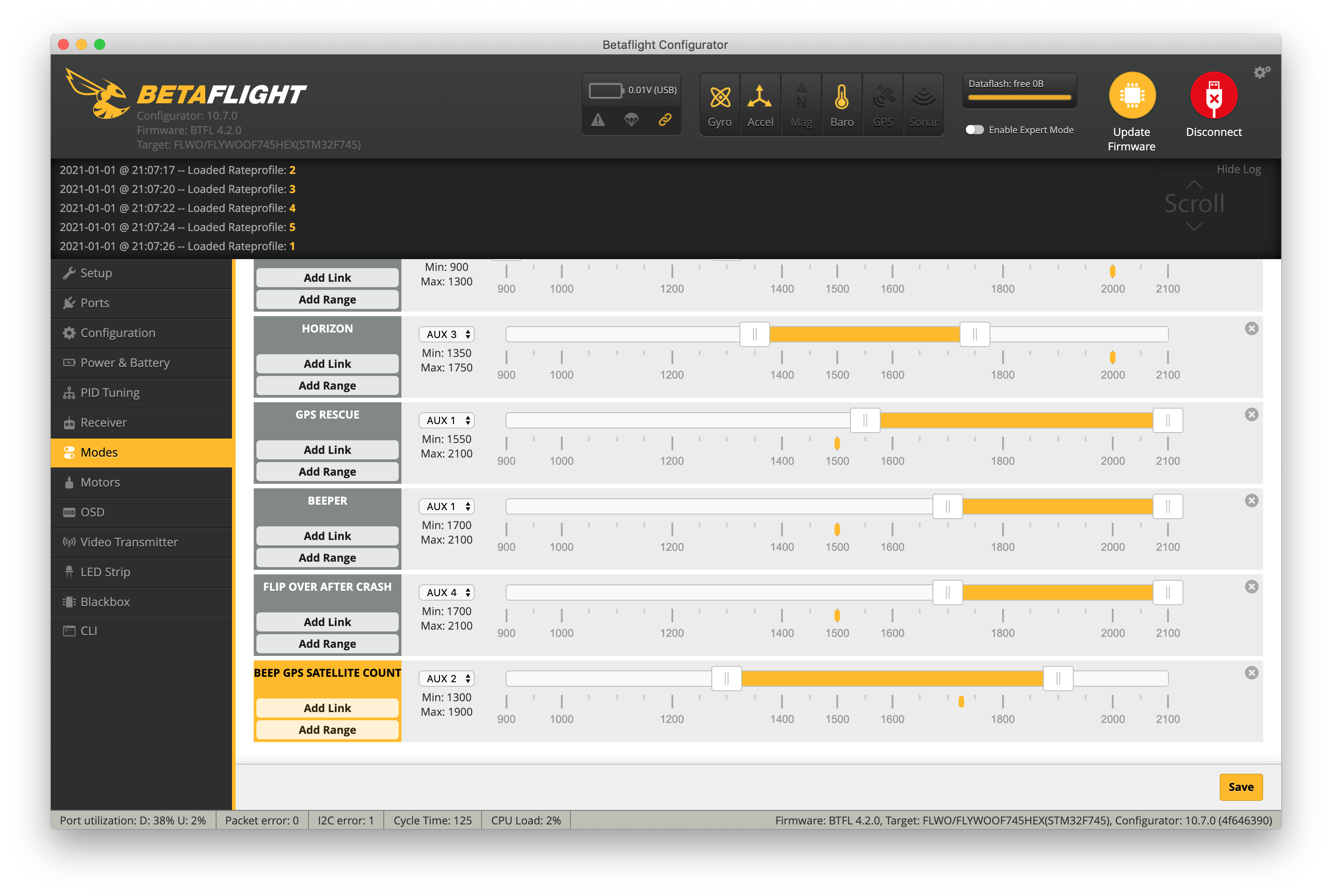Open AUX 3 dropdown for HORIZON

[x=447, y=334]
